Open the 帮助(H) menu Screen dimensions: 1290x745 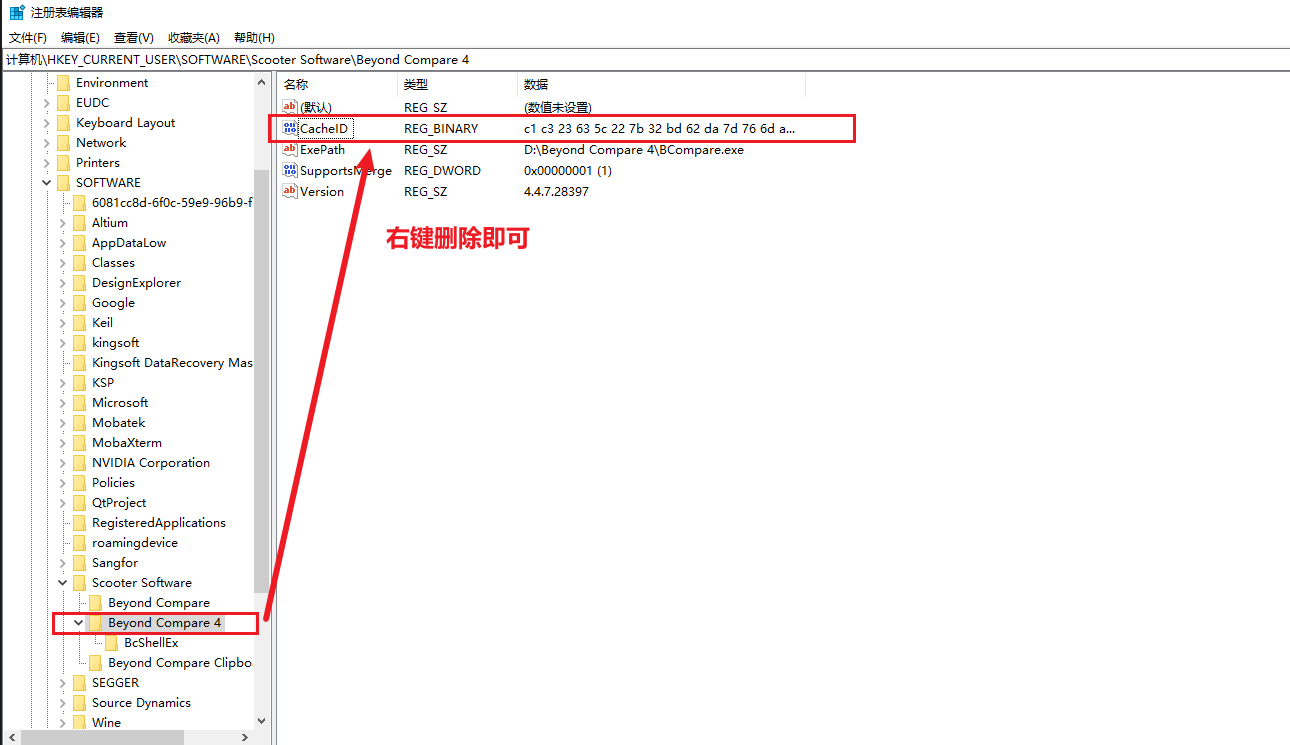(254, 37)
